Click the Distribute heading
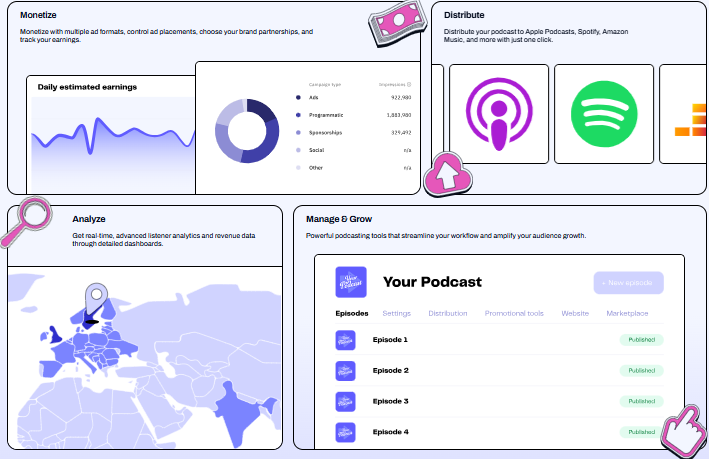 point(464,15)
